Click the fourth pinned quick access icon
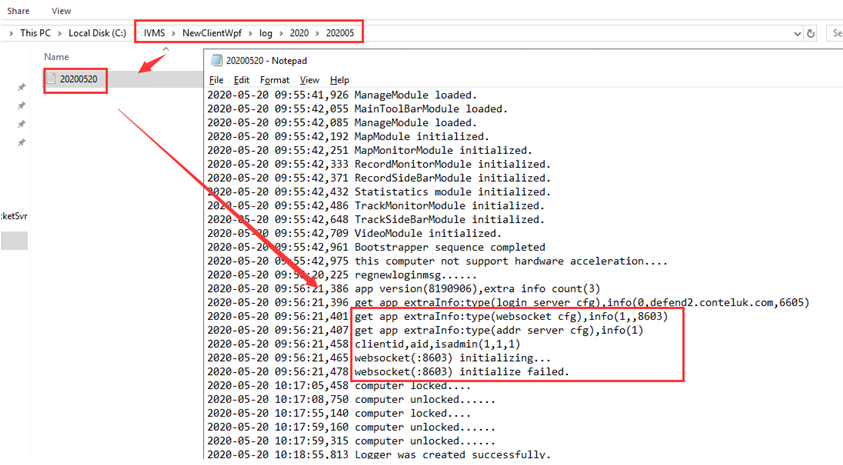 [22, 142]
